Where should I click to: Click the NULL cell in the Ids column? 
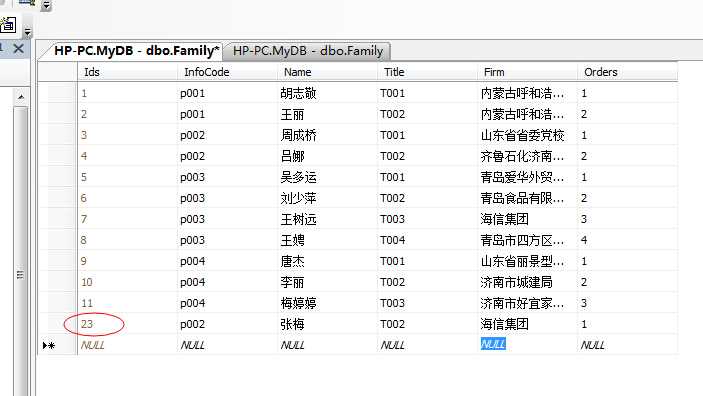127,345
